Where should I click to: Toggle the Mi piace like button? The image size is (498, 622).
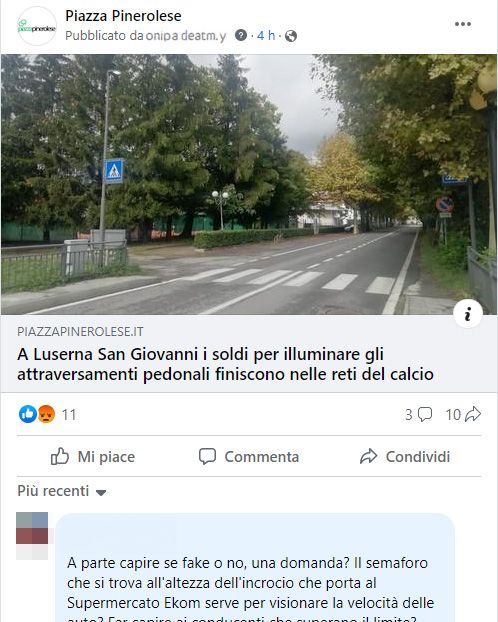click(93, 457)
